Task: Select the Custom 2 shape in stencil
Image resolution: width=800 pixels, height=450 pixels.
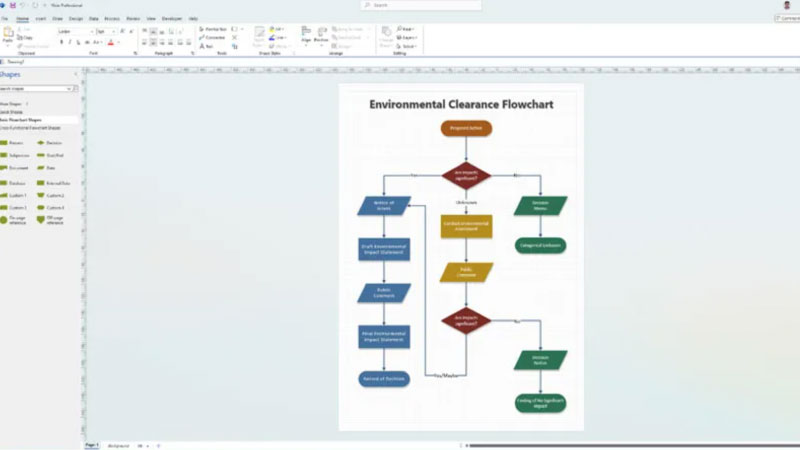Action: pyautogui.click(x=51, y=195)
